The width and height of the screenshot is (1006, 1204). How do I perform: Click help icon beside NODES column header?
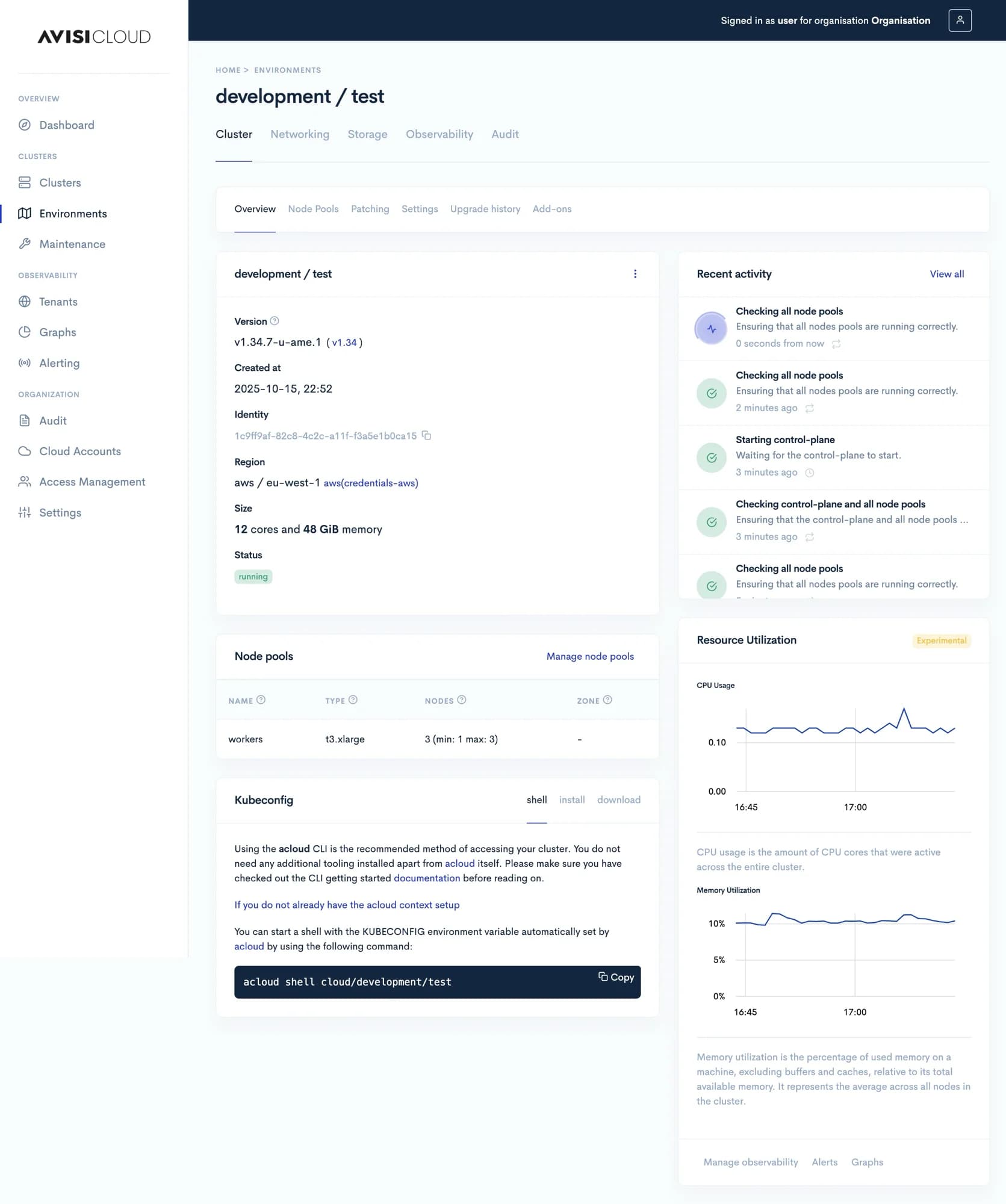click(462, 700)
